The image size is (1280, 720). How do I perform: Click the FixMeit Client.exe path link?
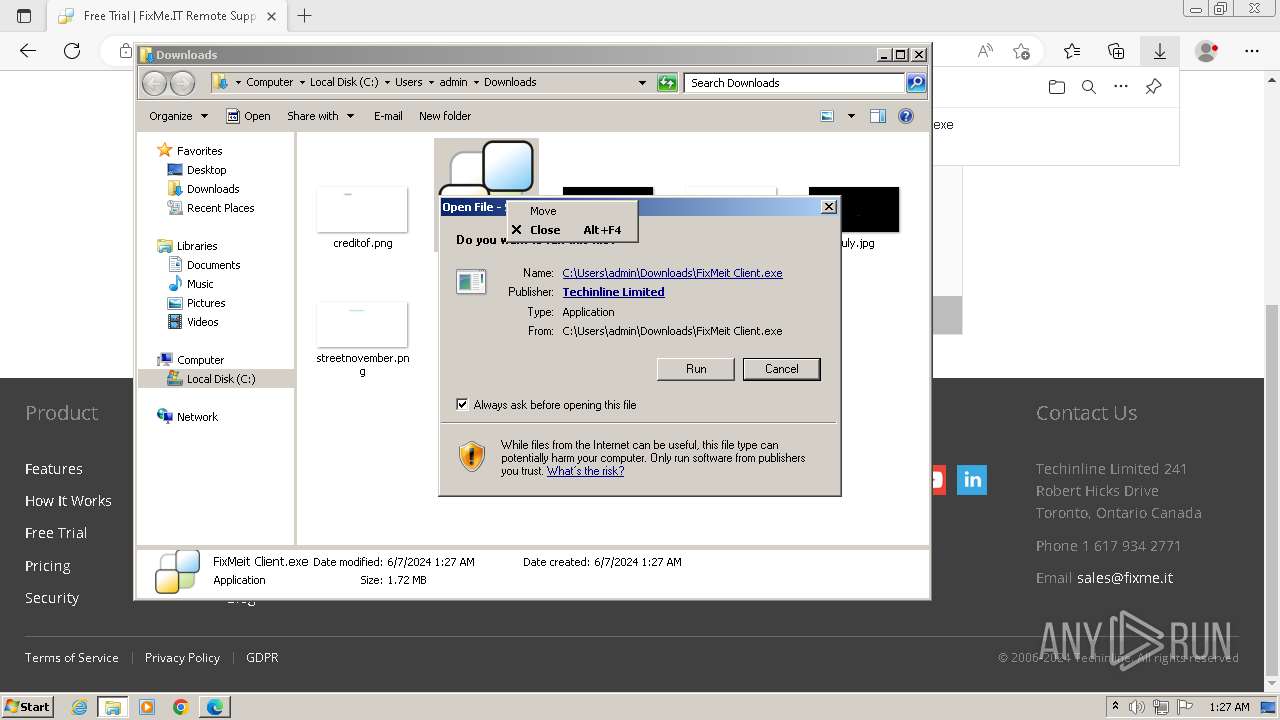pos(672,273)
